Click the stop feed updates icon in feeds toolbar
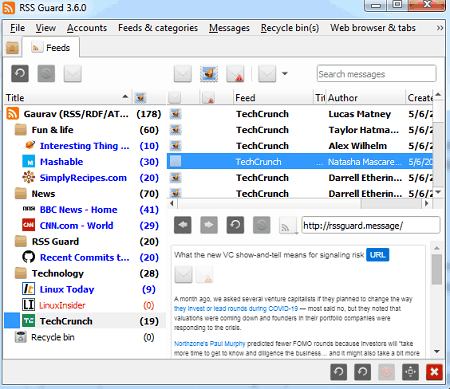Screen dimensions: 450x389 (x=46, y=73)
